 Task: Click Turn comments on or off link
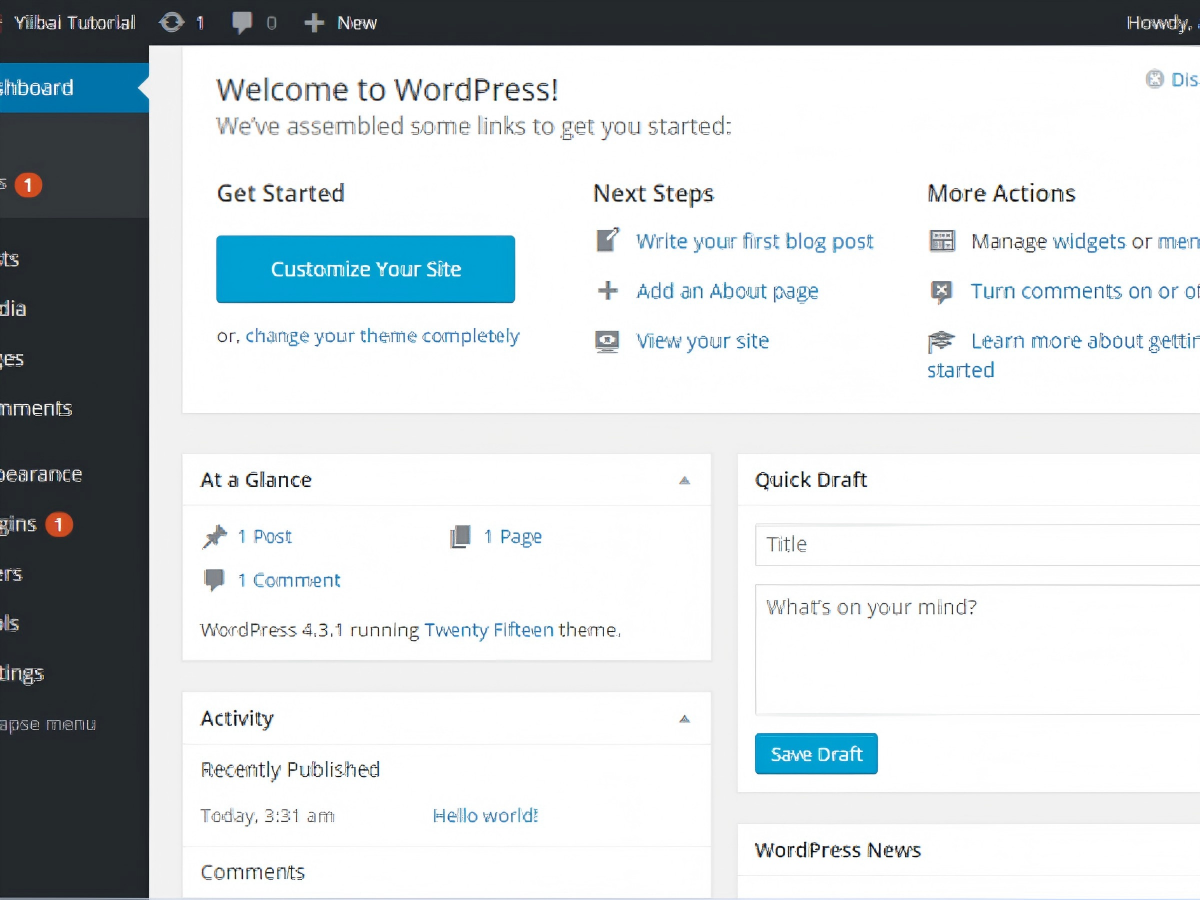(1085, 291)
